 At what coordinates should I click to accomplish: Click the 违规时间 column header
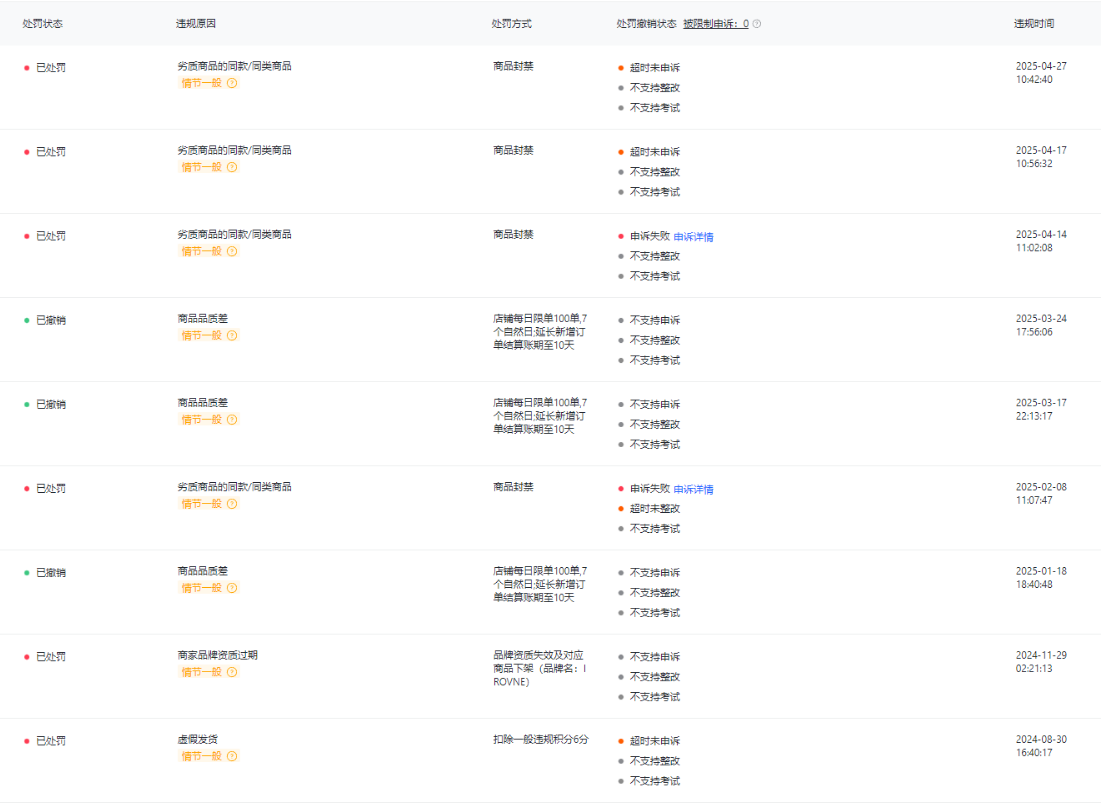[1033, 24]
